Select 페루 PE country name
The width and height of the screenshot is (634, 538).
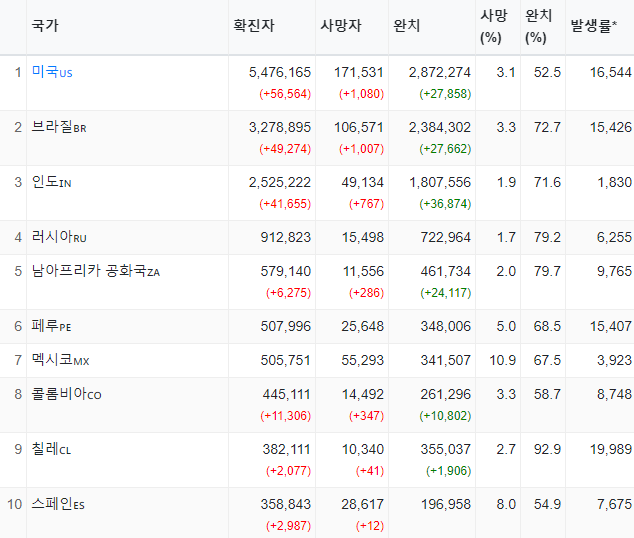51,326
